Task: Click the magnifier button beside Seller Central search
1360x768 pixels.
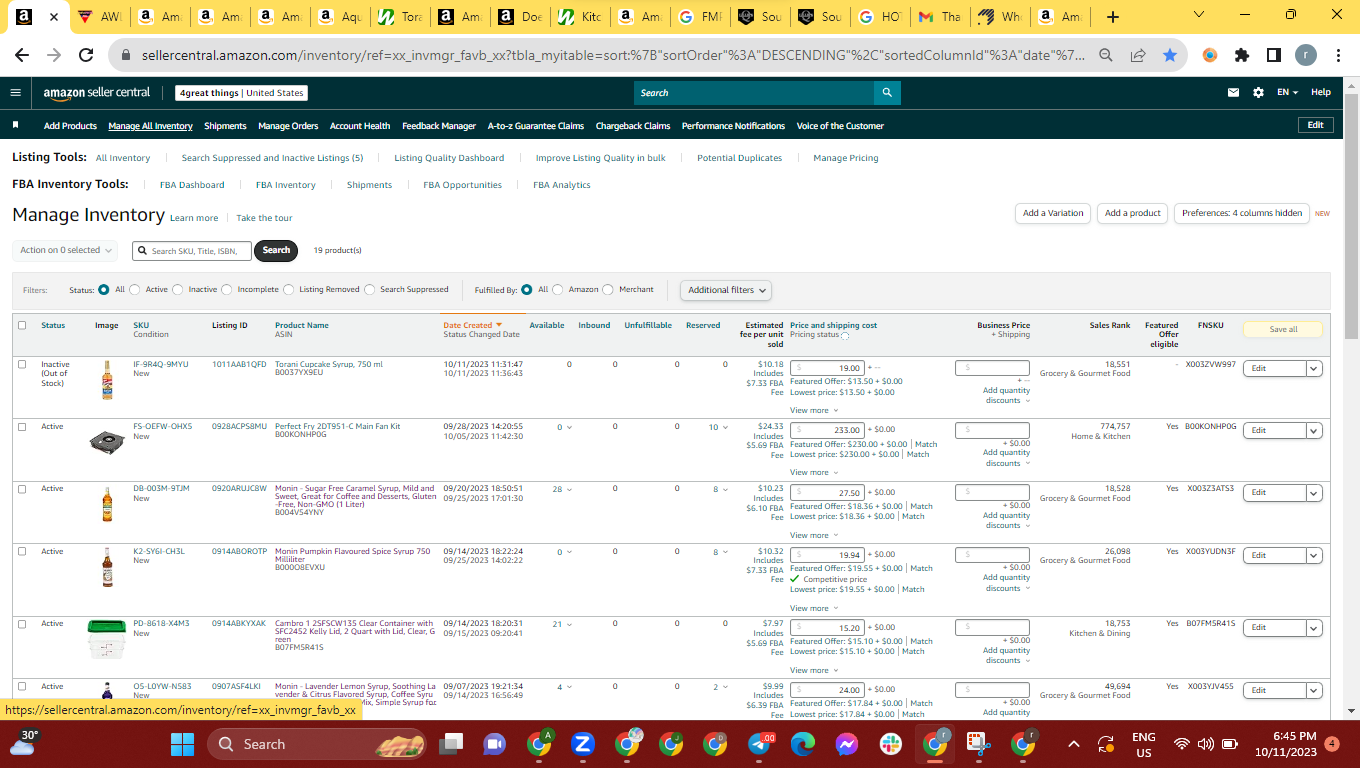Action: click(x=887, y=93)
